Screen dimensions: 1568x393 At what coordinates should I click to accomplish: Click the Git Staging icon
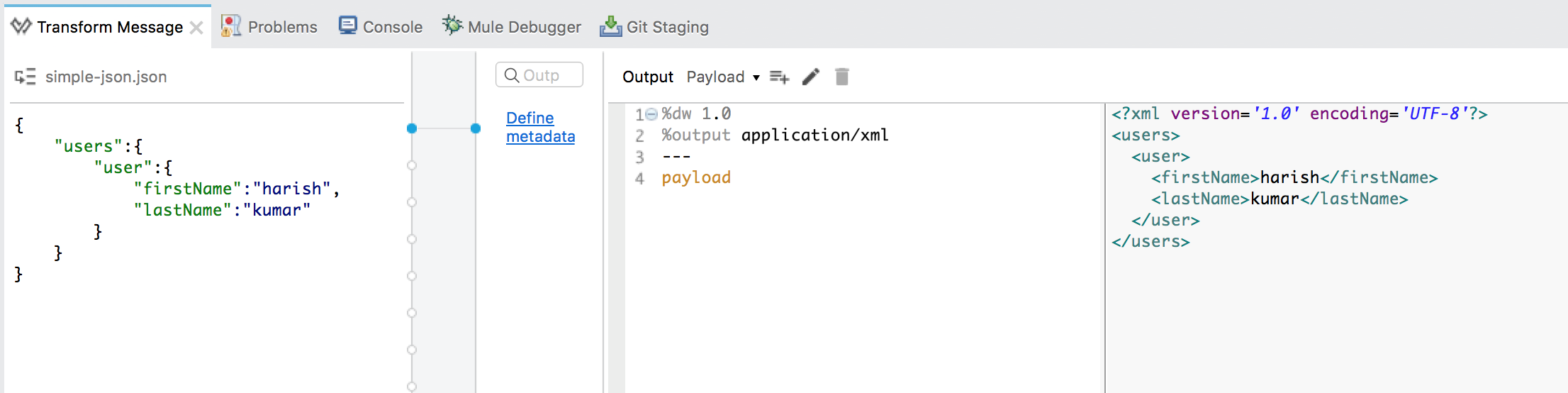(x=610, y=26)
